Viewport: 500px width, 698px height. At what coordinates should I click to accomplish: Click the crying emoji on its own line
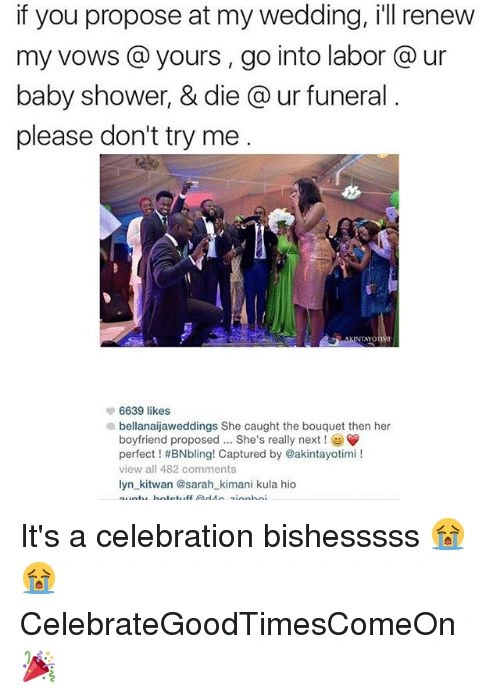click(39, 578)
